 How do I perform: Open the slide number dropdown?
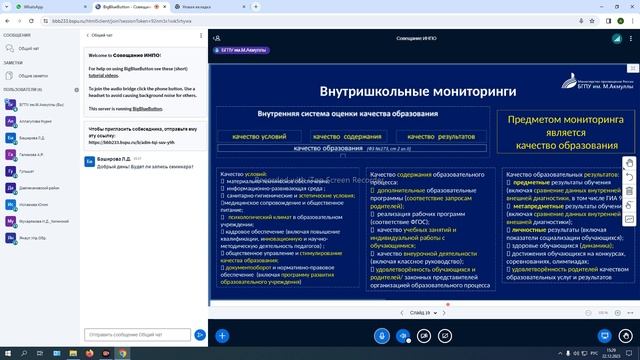[423, 313]
